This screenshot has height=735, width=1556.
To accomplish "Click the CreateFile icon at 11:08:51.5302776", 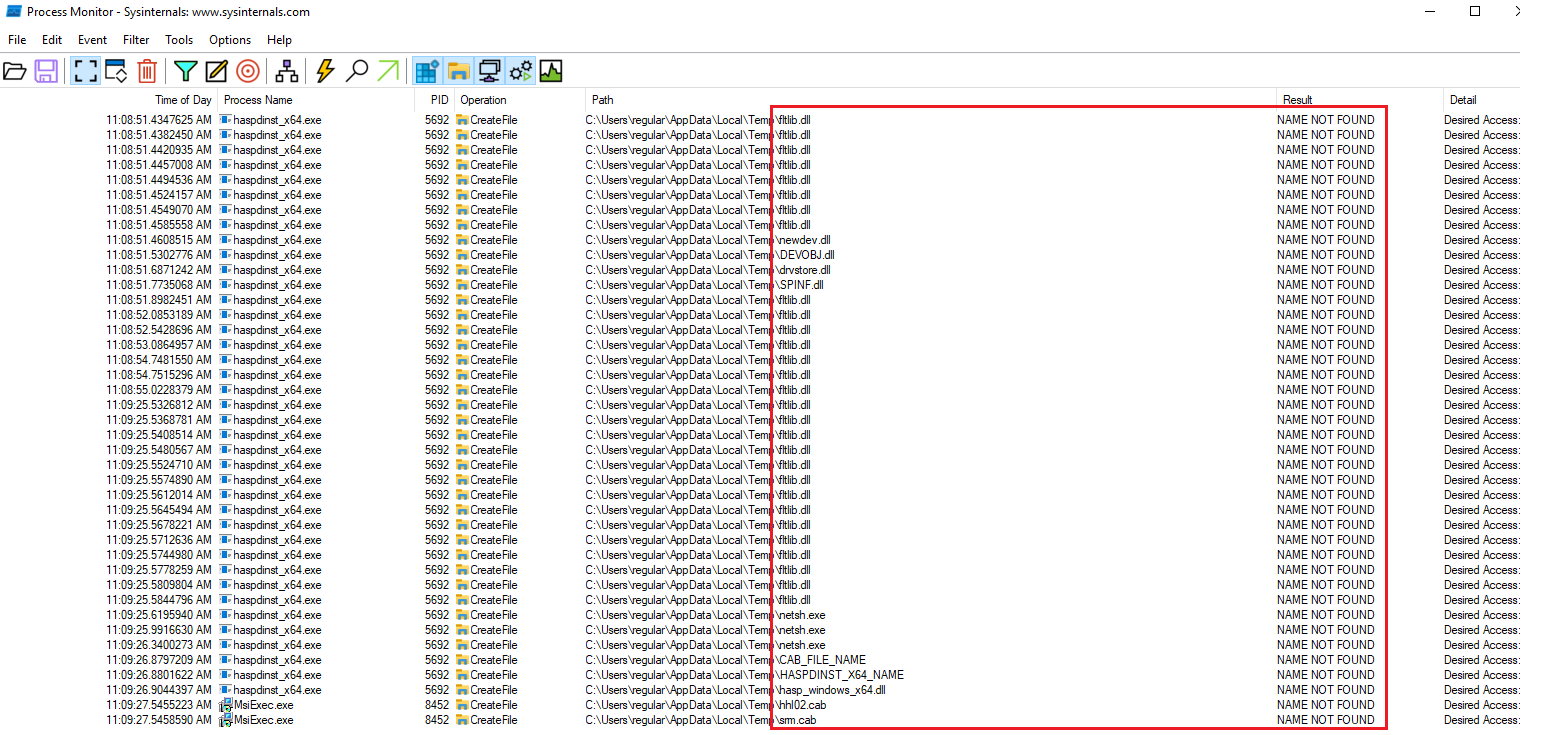I will tap(462, 255).
